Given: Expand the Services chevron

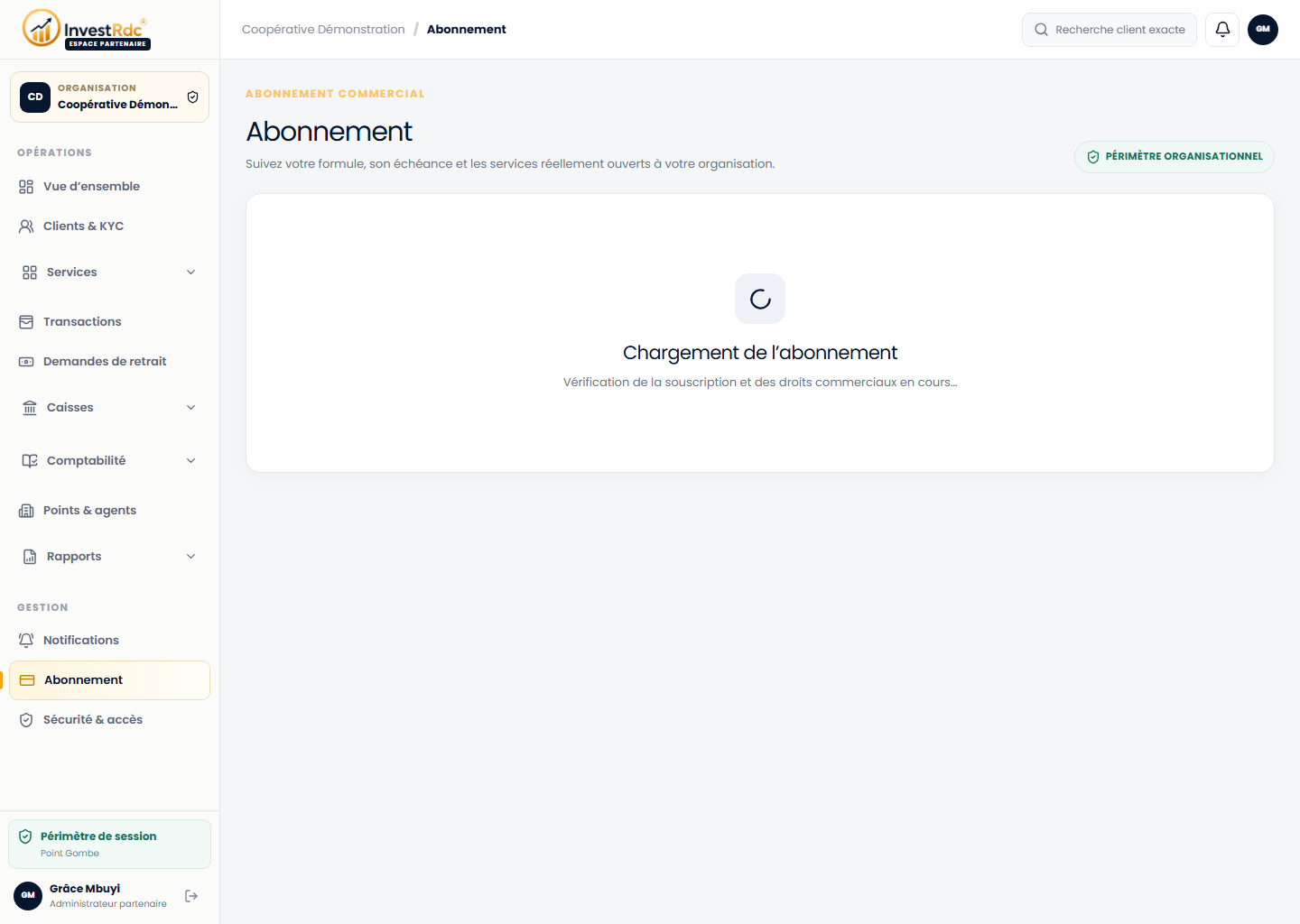Looking at the screenshot, I should 190,273.
